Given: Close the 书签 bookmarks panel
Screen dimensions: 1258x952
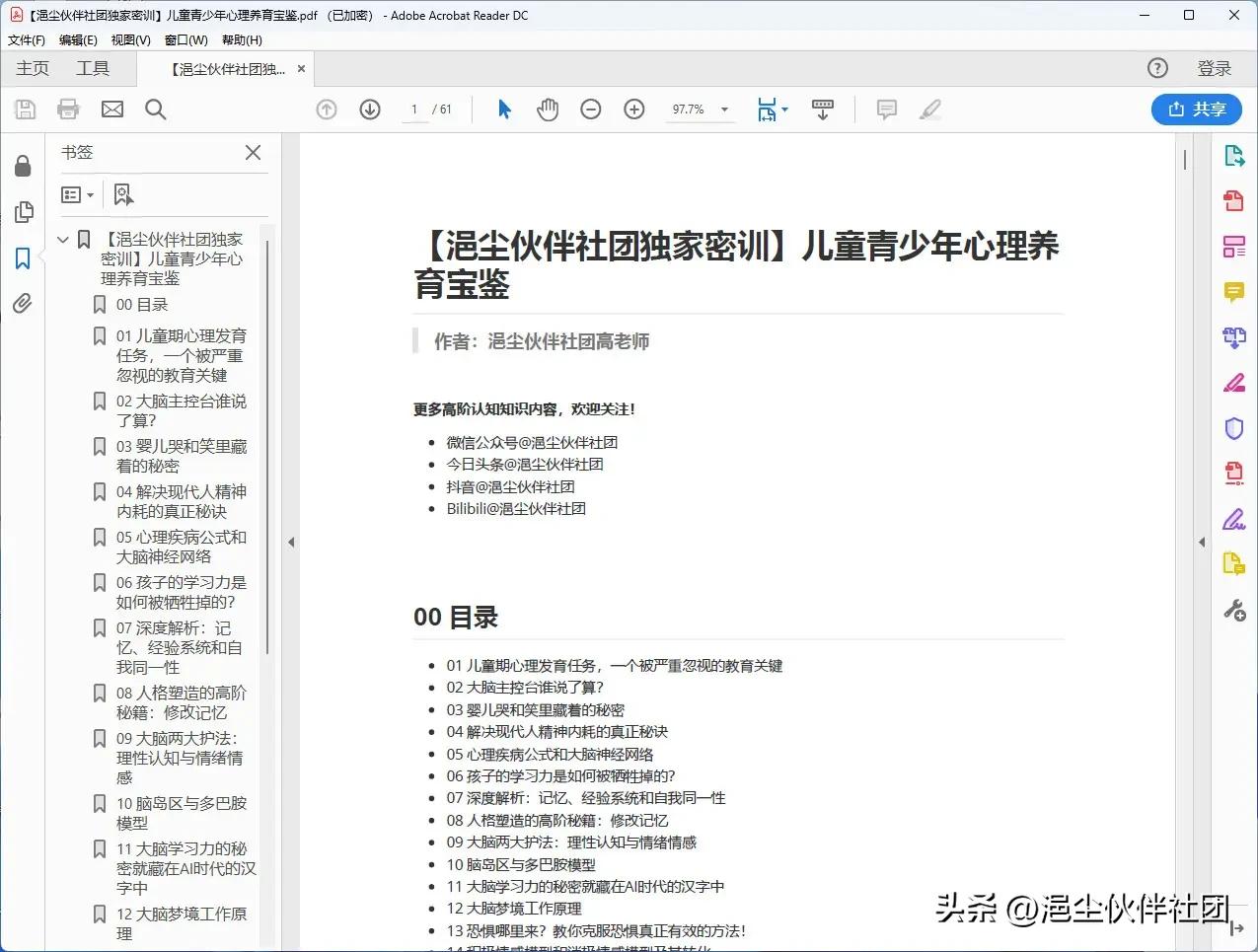Looking at the screenshot, I should 254,152.
